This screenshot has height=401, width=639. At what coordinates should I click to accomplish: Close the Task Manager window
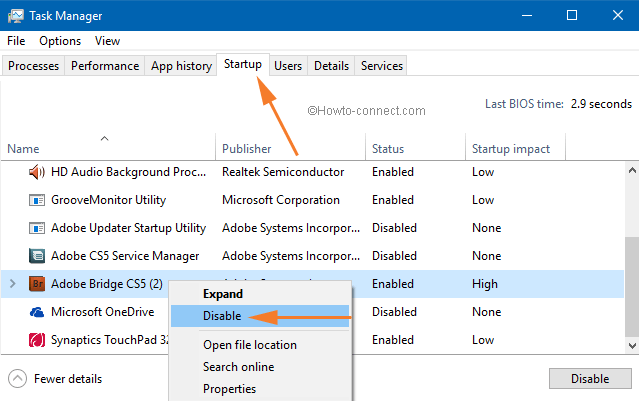click(x=617, y=15)
